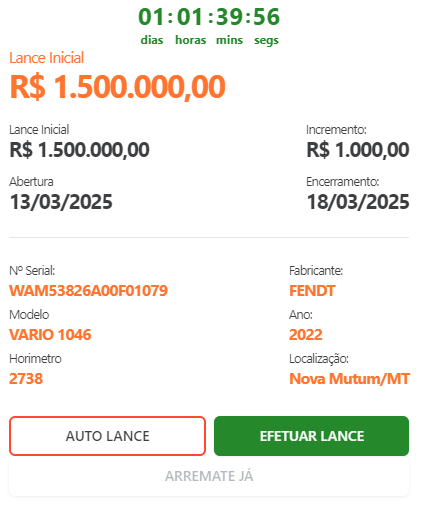The image size is (422, 510).
Task: Click the FENDT manufacturer value
Action: pos(312,290)
